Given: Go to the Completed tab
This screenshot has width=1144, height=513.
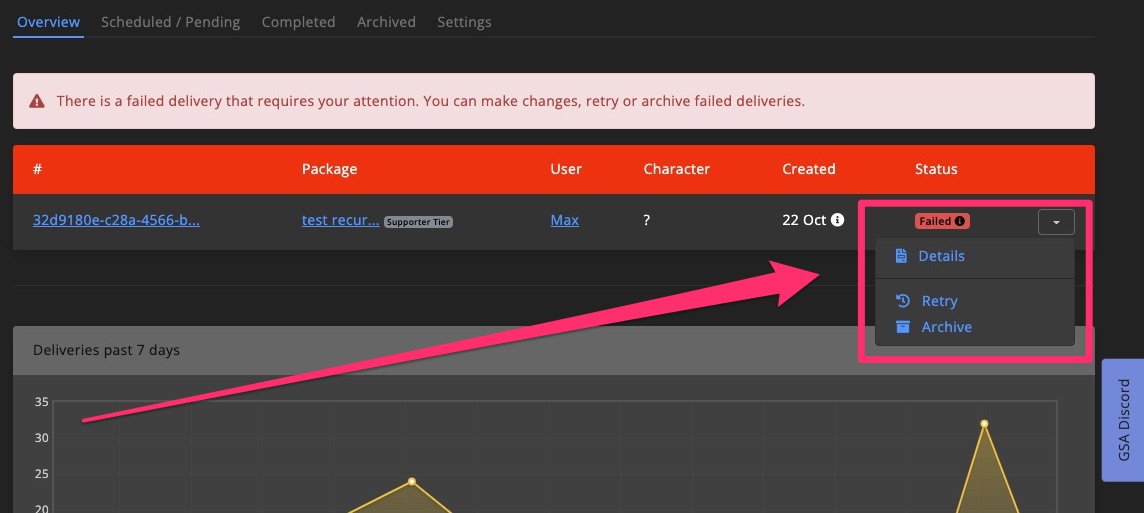Looking at the screenshot, I should point(298,22).
